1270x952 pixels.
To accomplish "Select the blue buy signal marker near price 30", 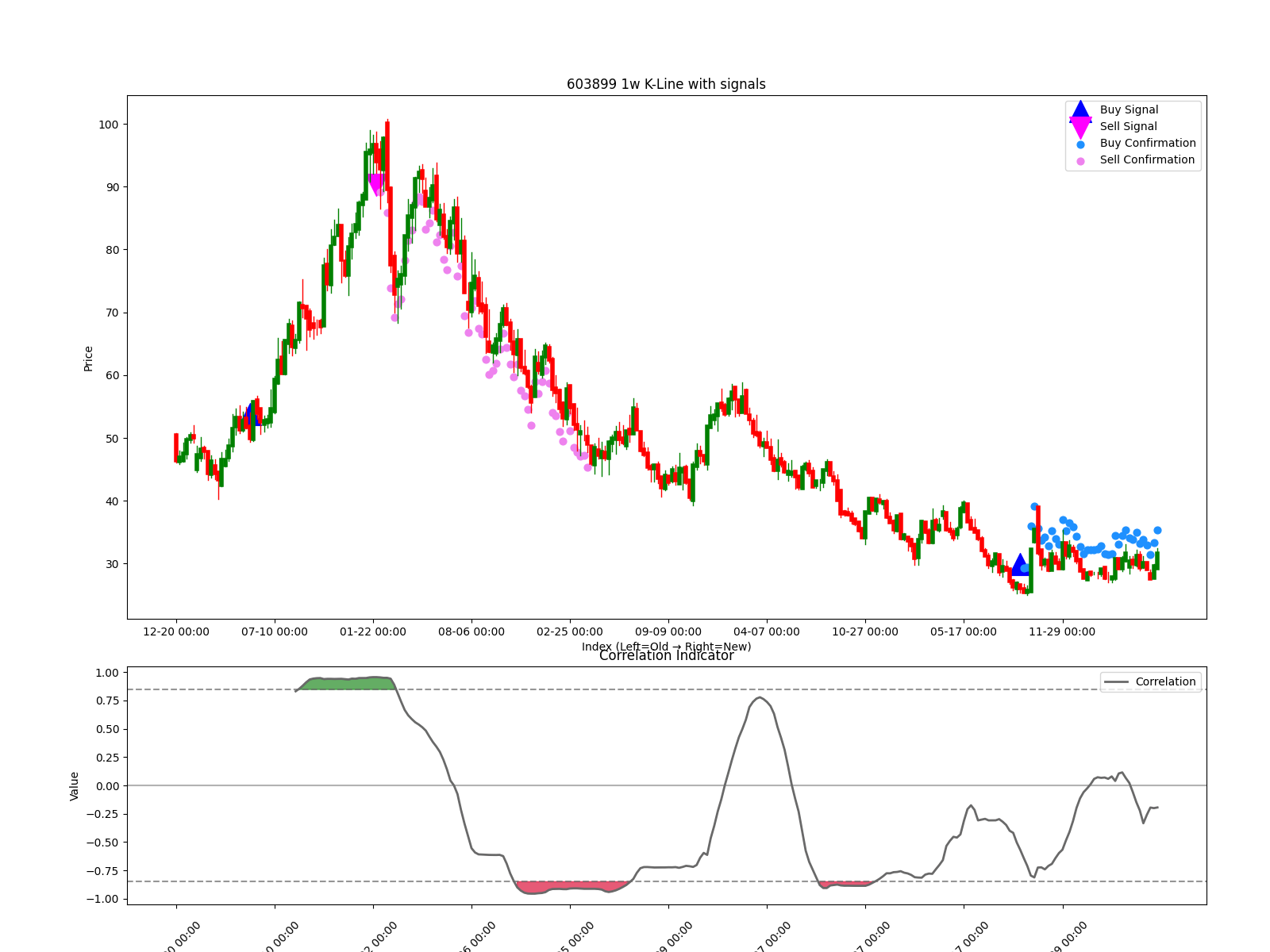I will coord(1020,565).
